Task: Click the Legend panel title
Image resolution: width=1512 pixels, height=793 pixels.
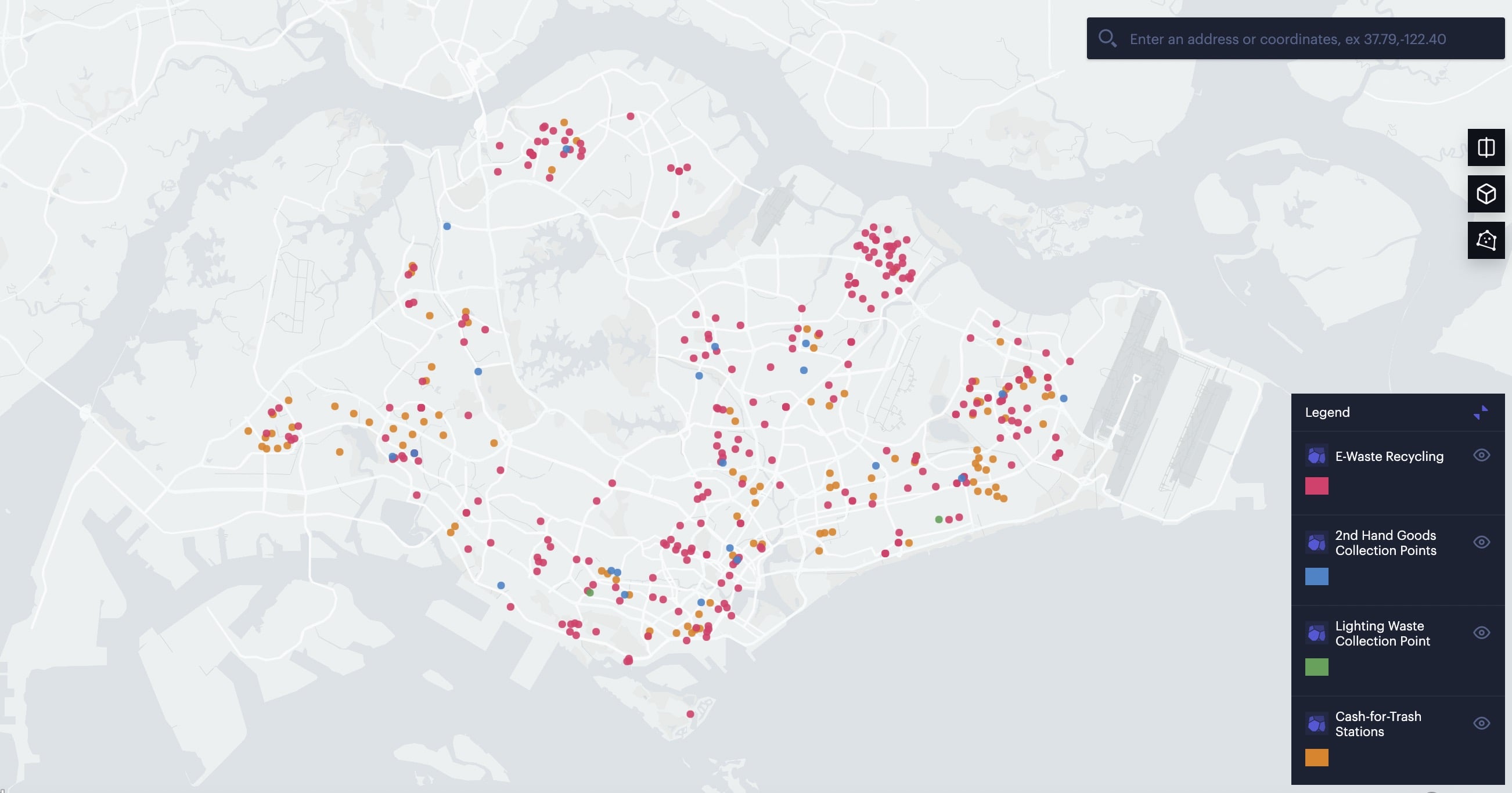Action: (x=1327, y=412)
